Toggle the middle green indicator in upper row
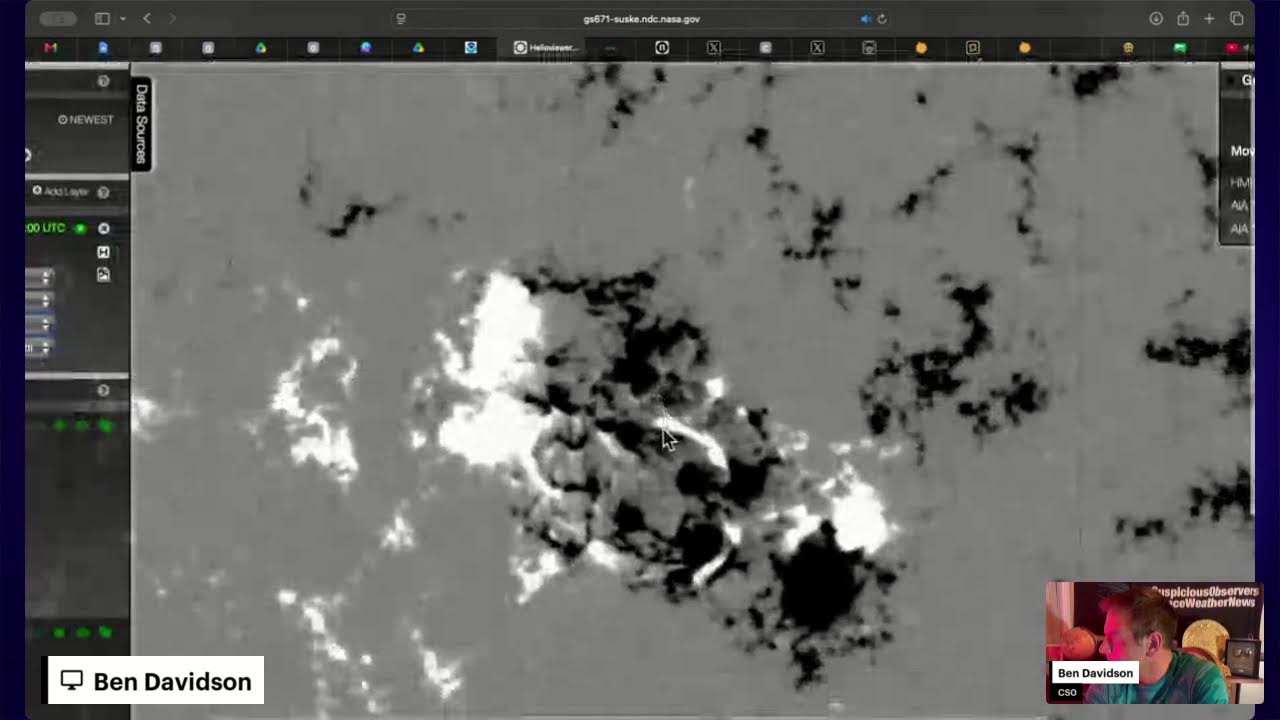The height and width of the screenshot is (720, 1280). click(83, 426)
